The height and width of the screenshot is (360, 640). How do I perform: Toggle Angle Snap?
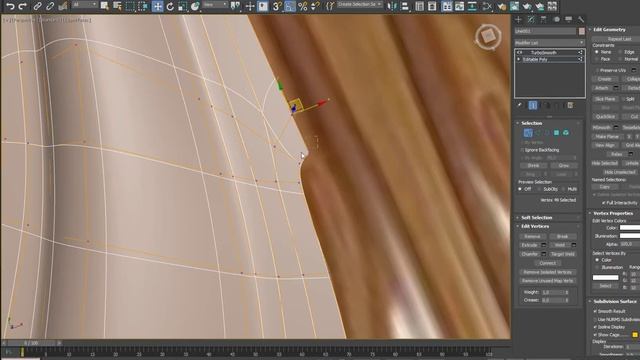click(x=290, y=6)
